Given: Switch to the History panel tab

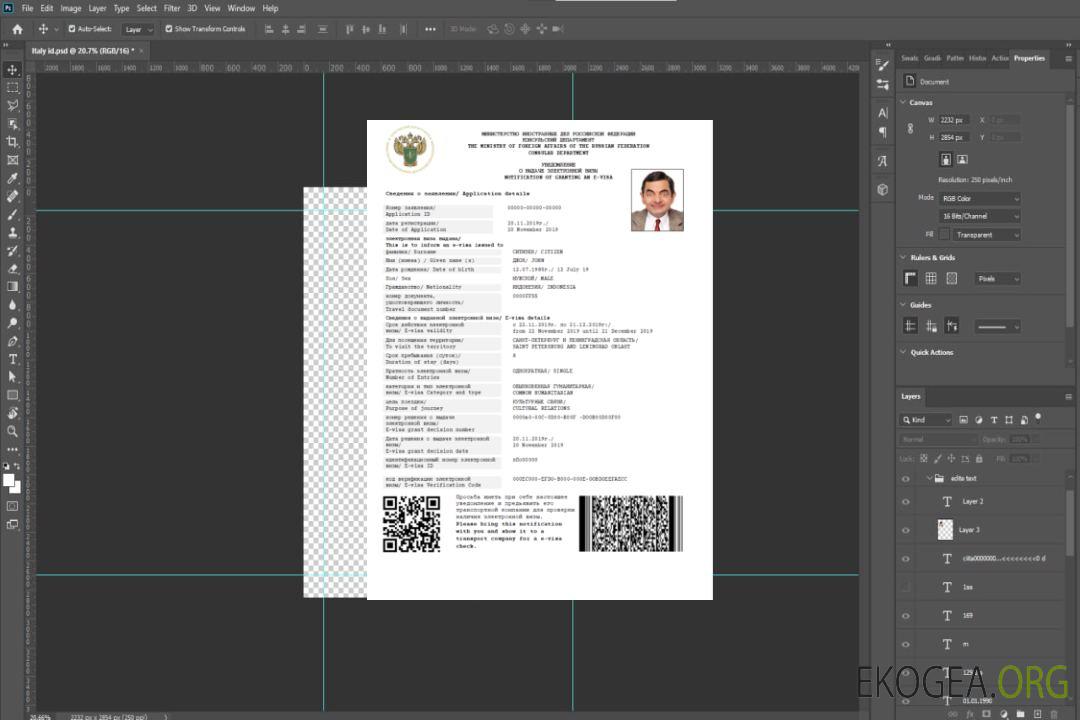Looking at the screenshot, I should [x=977, y=59].
